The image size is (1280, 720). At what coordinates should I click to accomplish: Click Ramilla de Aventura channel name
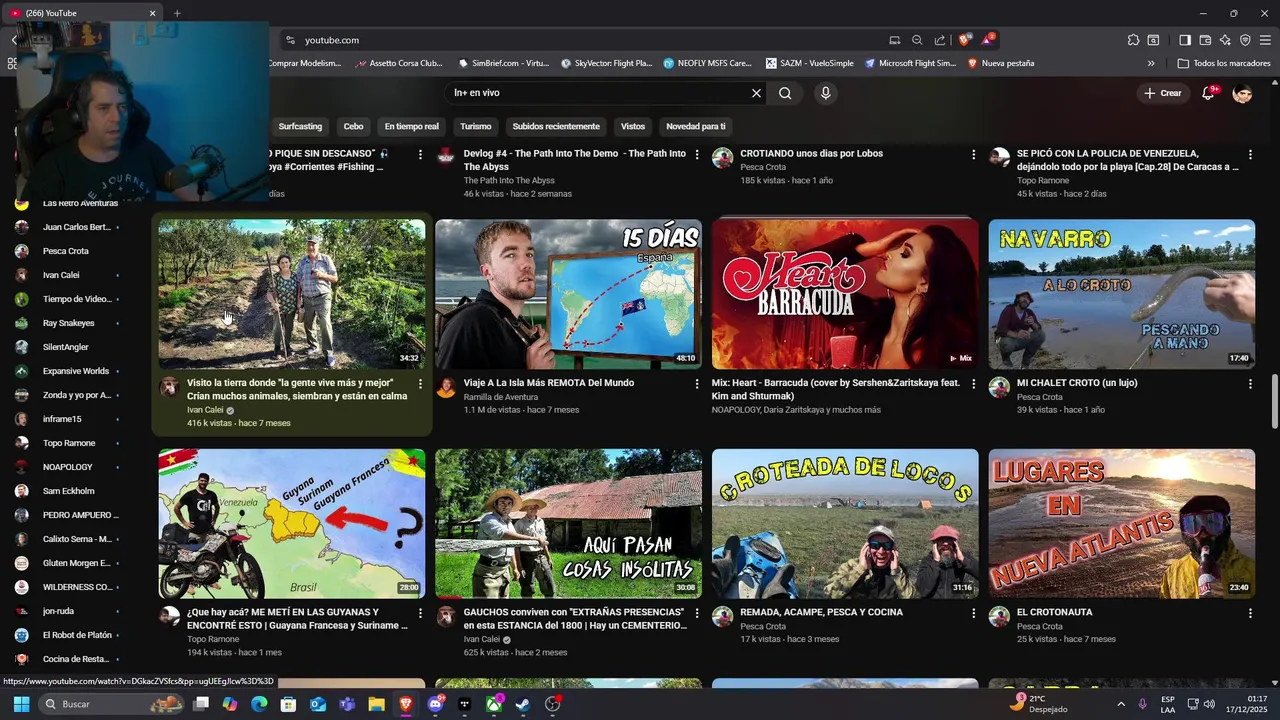click(x=500, y=397)
